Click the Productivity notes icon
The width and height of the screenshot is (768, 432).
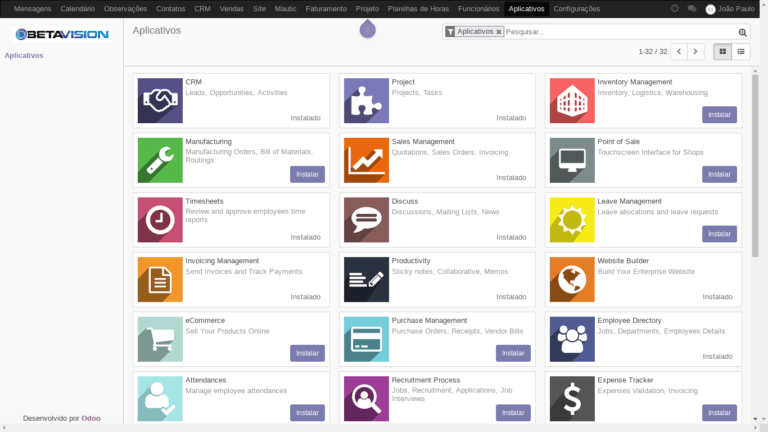pos(366,279)
